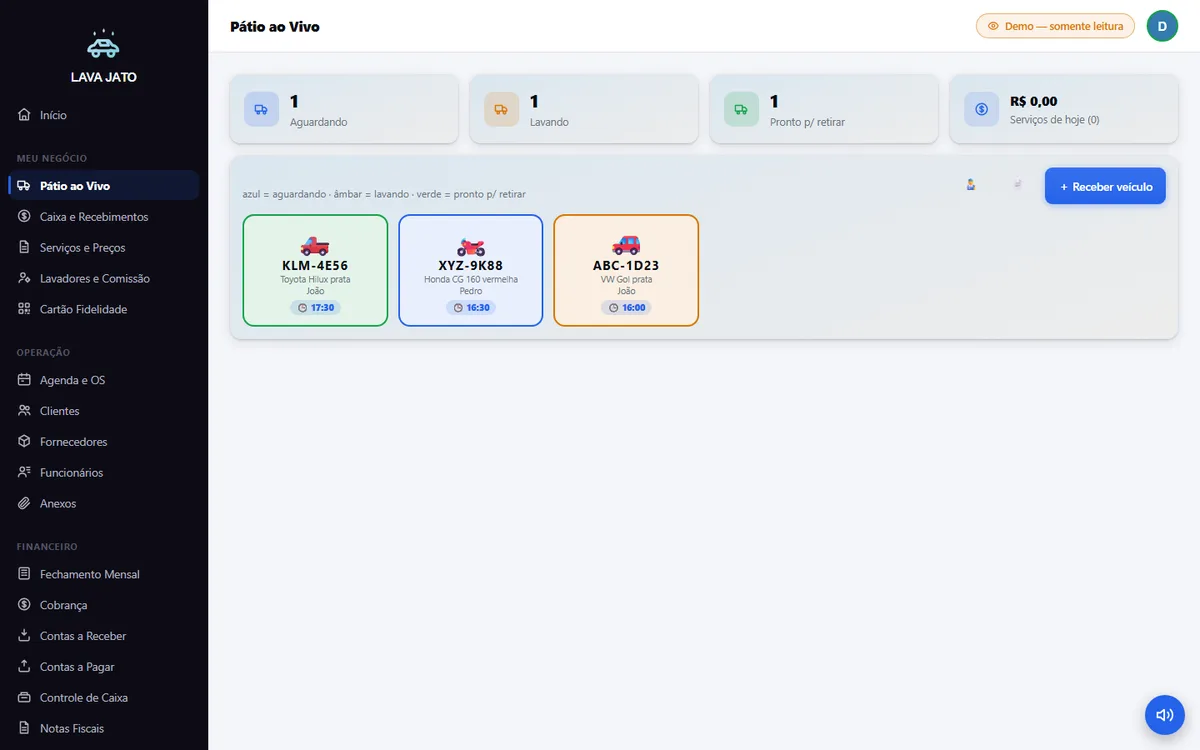Click the green truck icon for Pronto p/ retirar
Image resolution: width=1200 pixels, height=750 pixels.
pos(741,109)
